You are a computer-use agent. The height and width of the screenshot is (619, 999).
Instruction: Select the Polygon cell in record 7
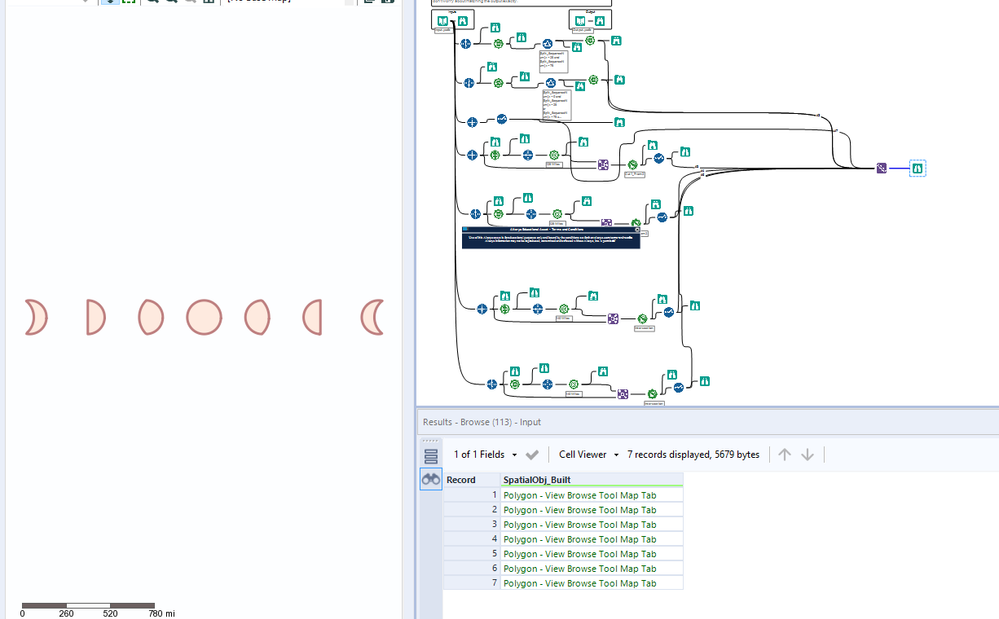591,583
